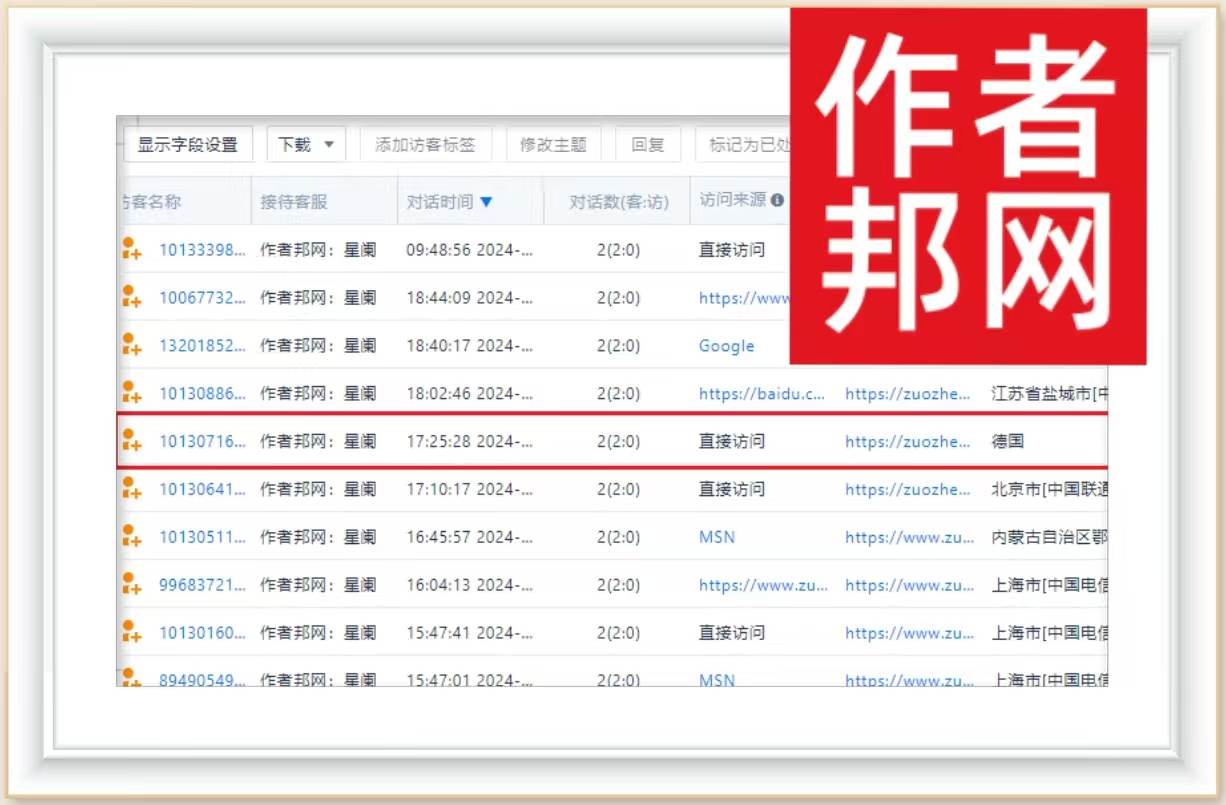Click the info icon beside 访问来源
This screenshot has height=805, width=1226.
tap(777, 200)
